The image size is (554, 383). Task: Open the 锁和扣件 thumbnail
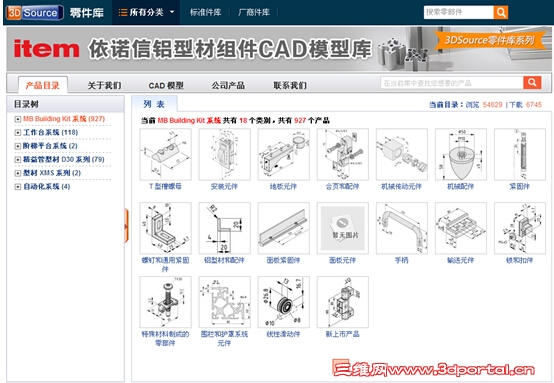[520, 228]
